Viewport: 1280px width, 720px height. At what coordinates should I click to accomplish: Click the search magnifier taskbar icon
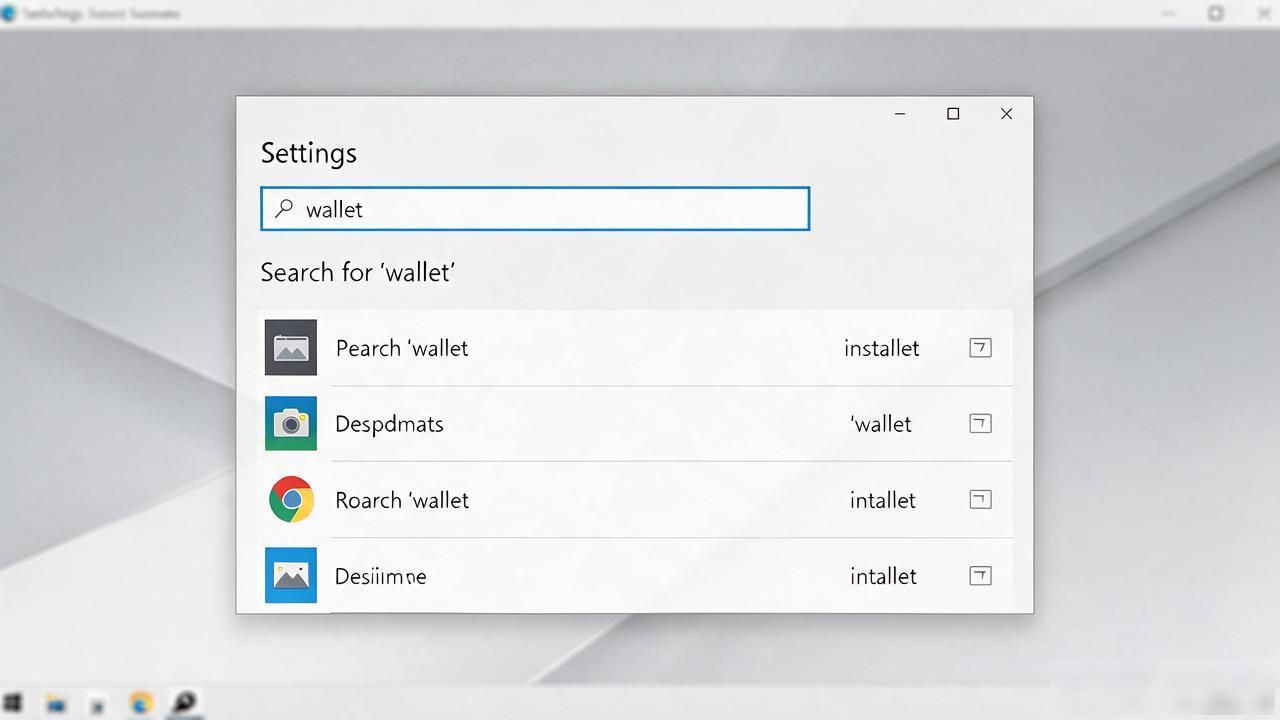coord(184,703)
